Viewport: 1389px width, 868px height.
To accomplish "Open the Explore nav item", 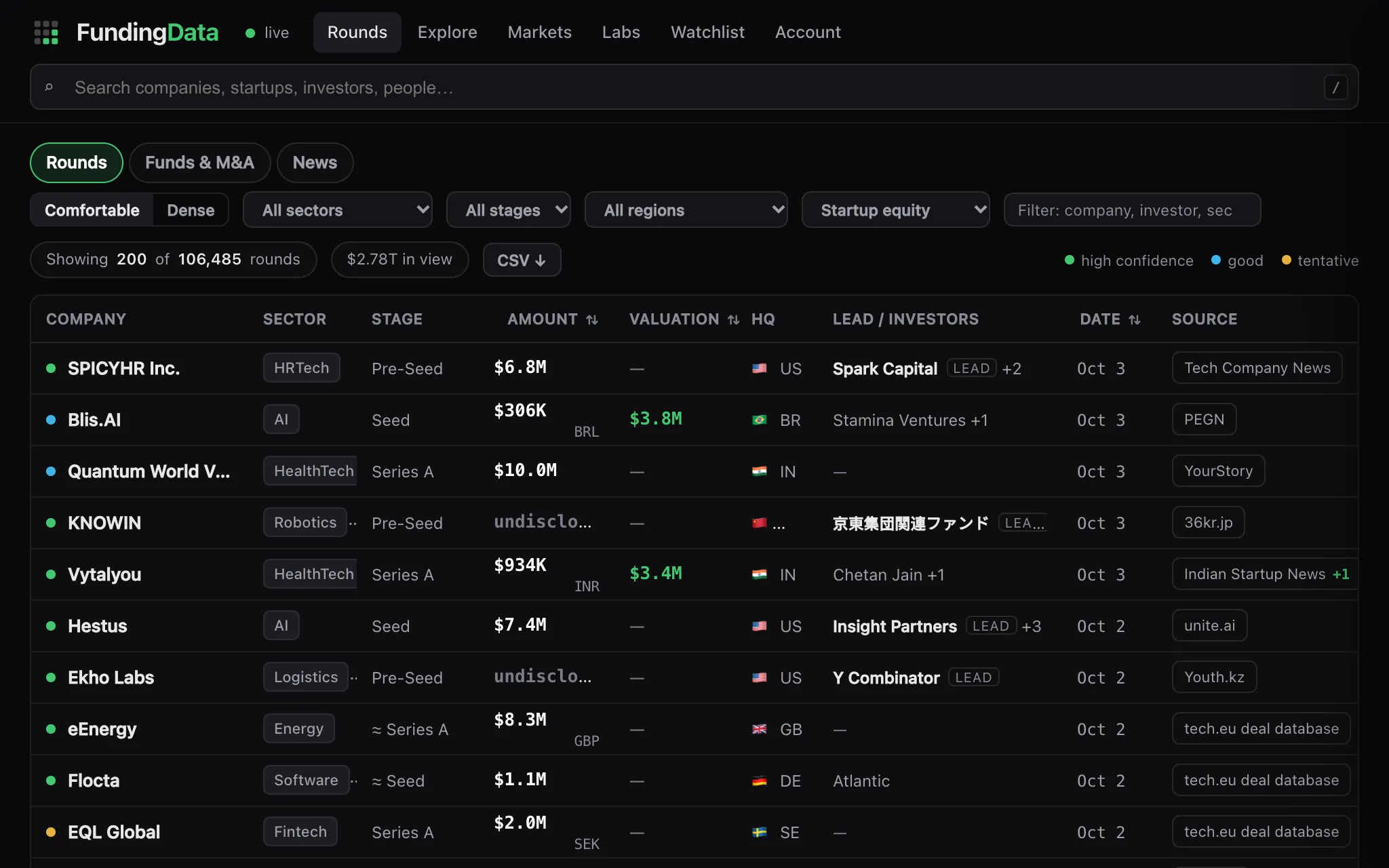I will pyautogui.click(x=448, y=33).
